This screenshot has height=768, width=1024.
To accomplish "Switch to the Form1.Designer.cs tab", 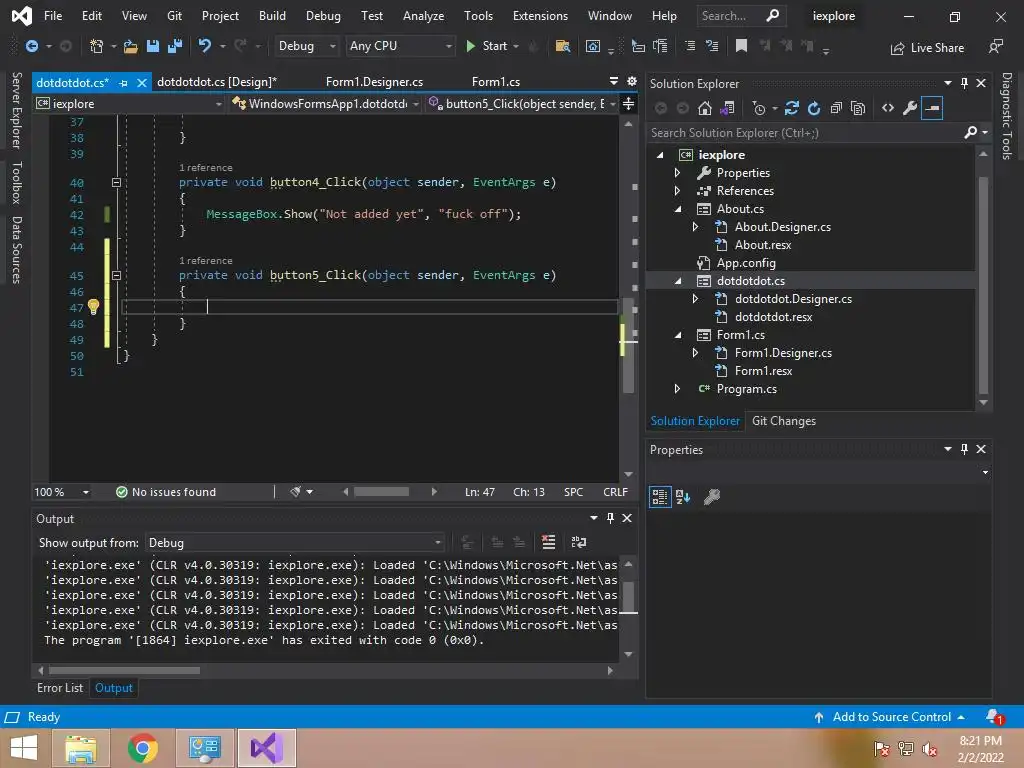I will pos(374,82).
